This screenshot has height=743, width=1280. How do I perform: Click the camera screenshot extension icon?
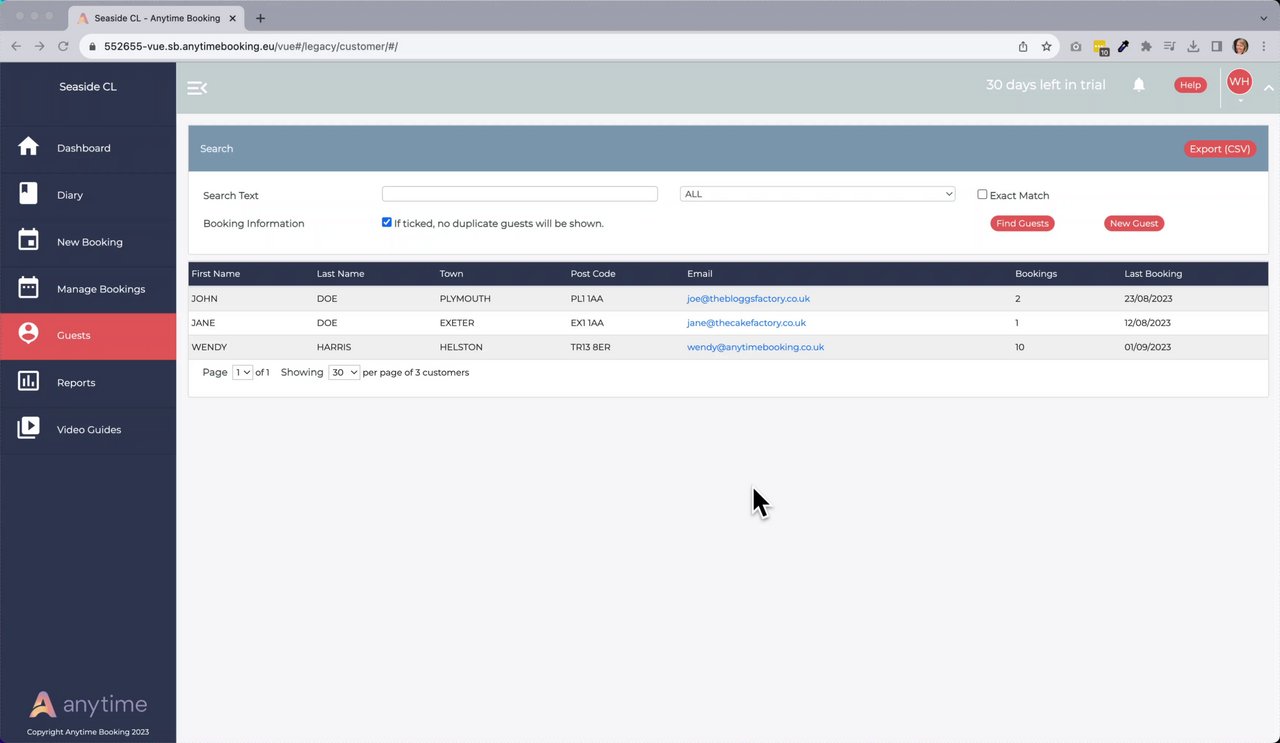click(x=1076, y=46)
